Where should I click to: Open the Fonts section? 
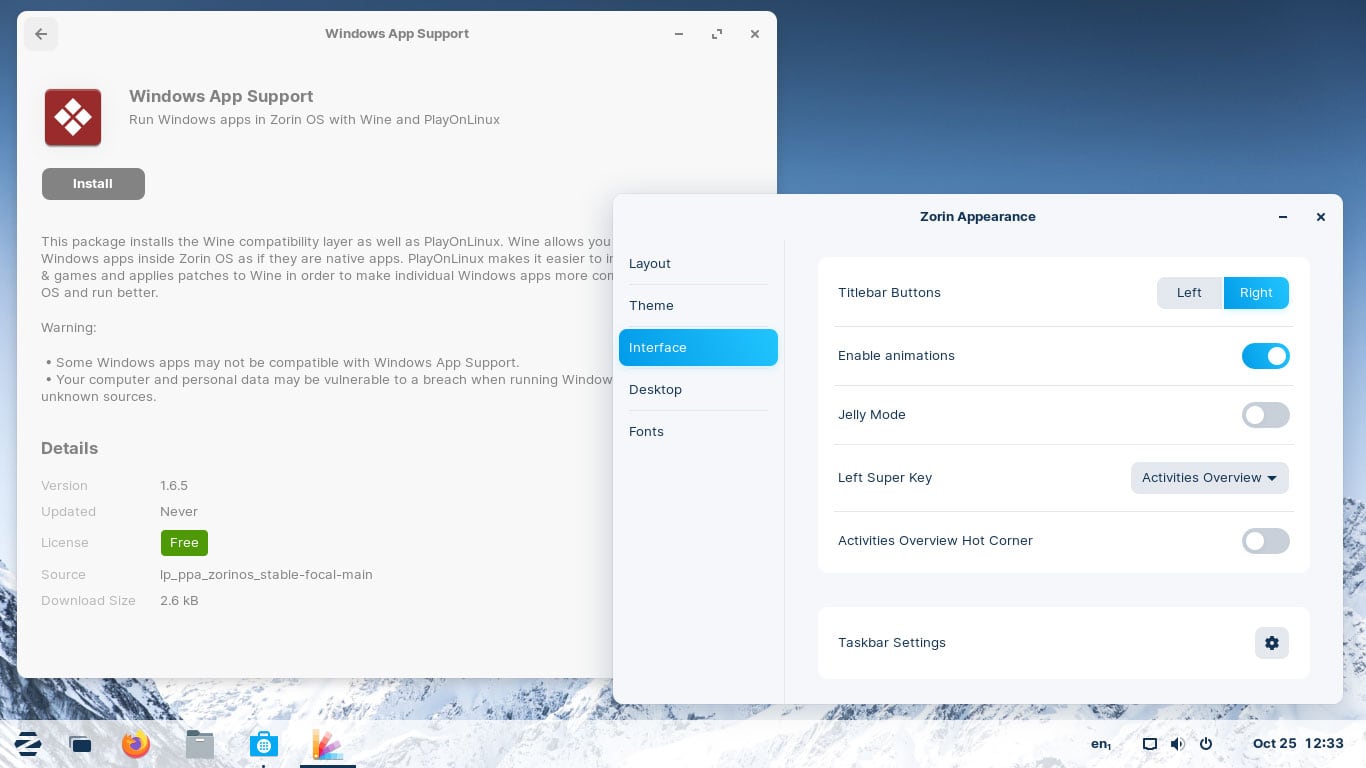point(698,432)
